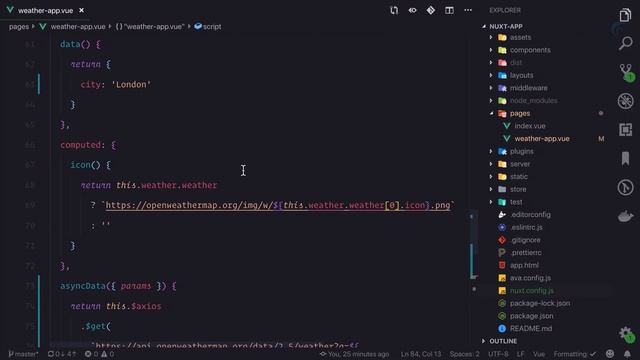Open the Debug view with bug icon

625,101
